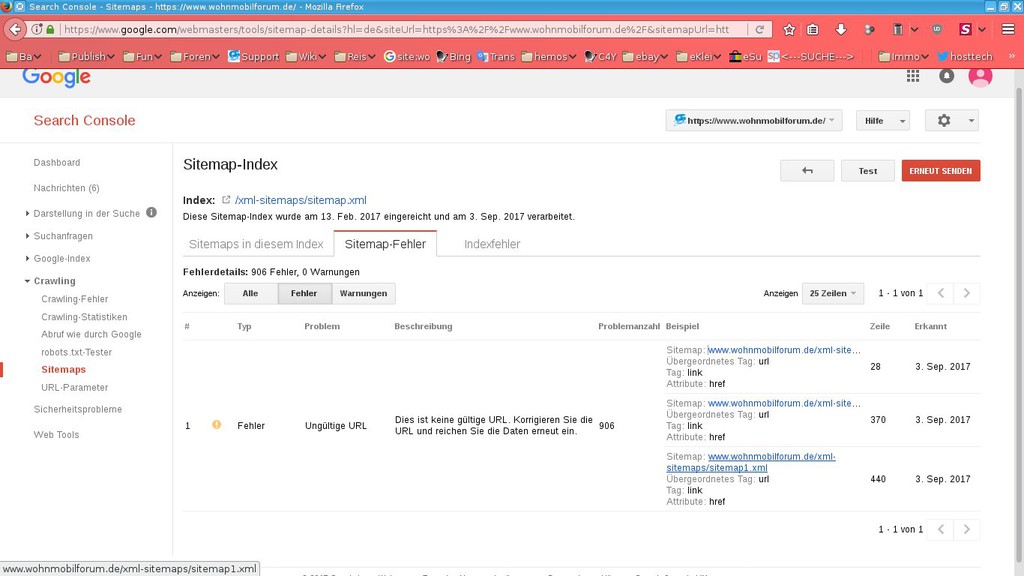The image size is (1024, 576).
Task: Open Crawling-Statistiken in the sidebar
Action: tap(84, 317)
